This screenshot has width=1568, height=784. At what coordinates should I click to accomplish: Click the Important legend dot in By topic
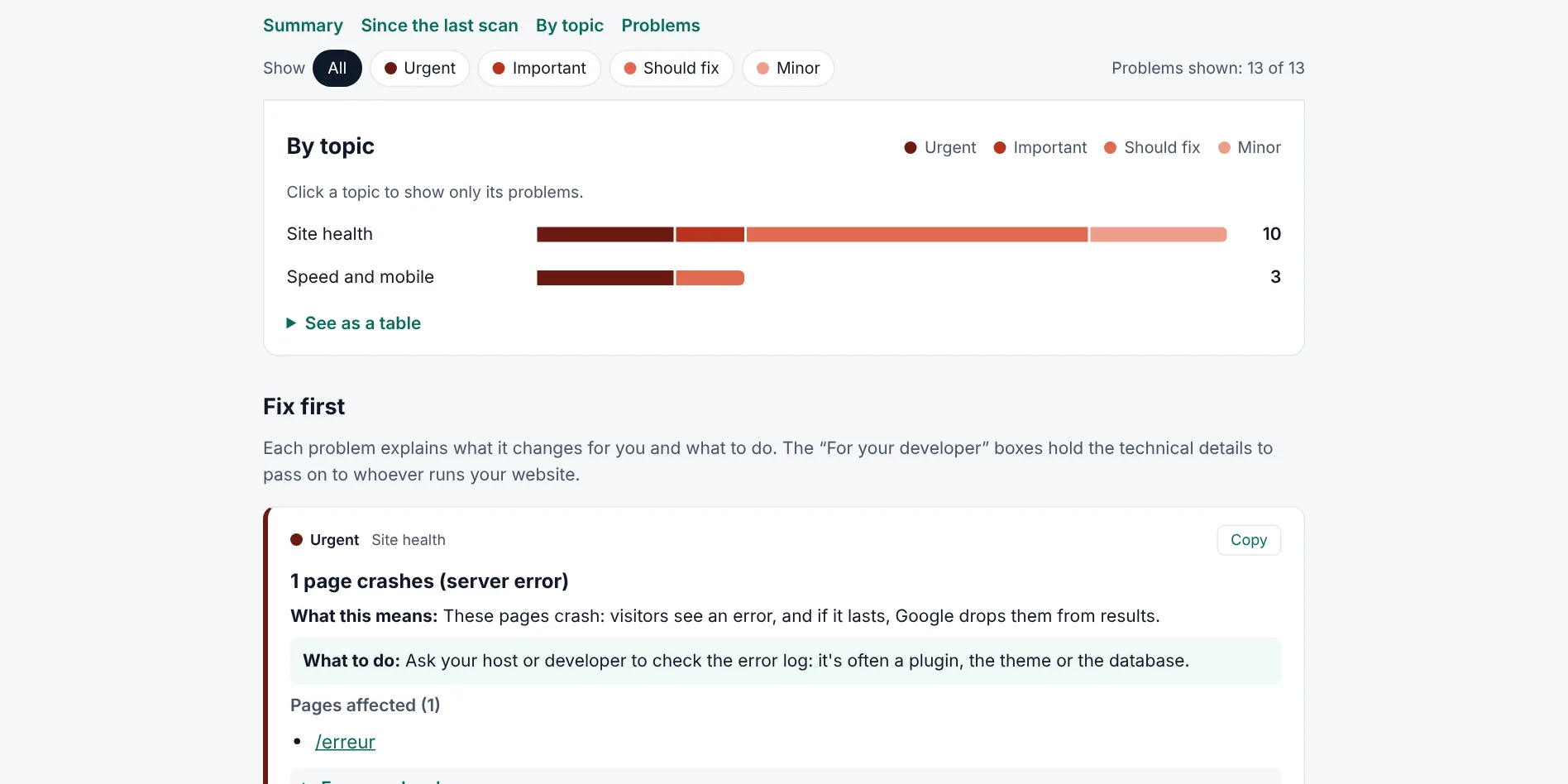point(1000,147)
